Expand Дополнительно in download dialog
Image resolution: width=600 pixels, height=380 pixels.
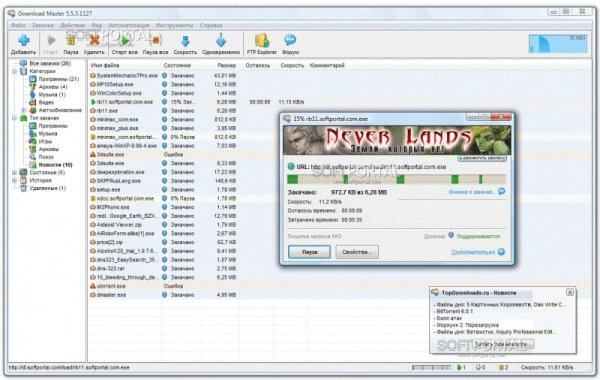(x=478, y=252)
